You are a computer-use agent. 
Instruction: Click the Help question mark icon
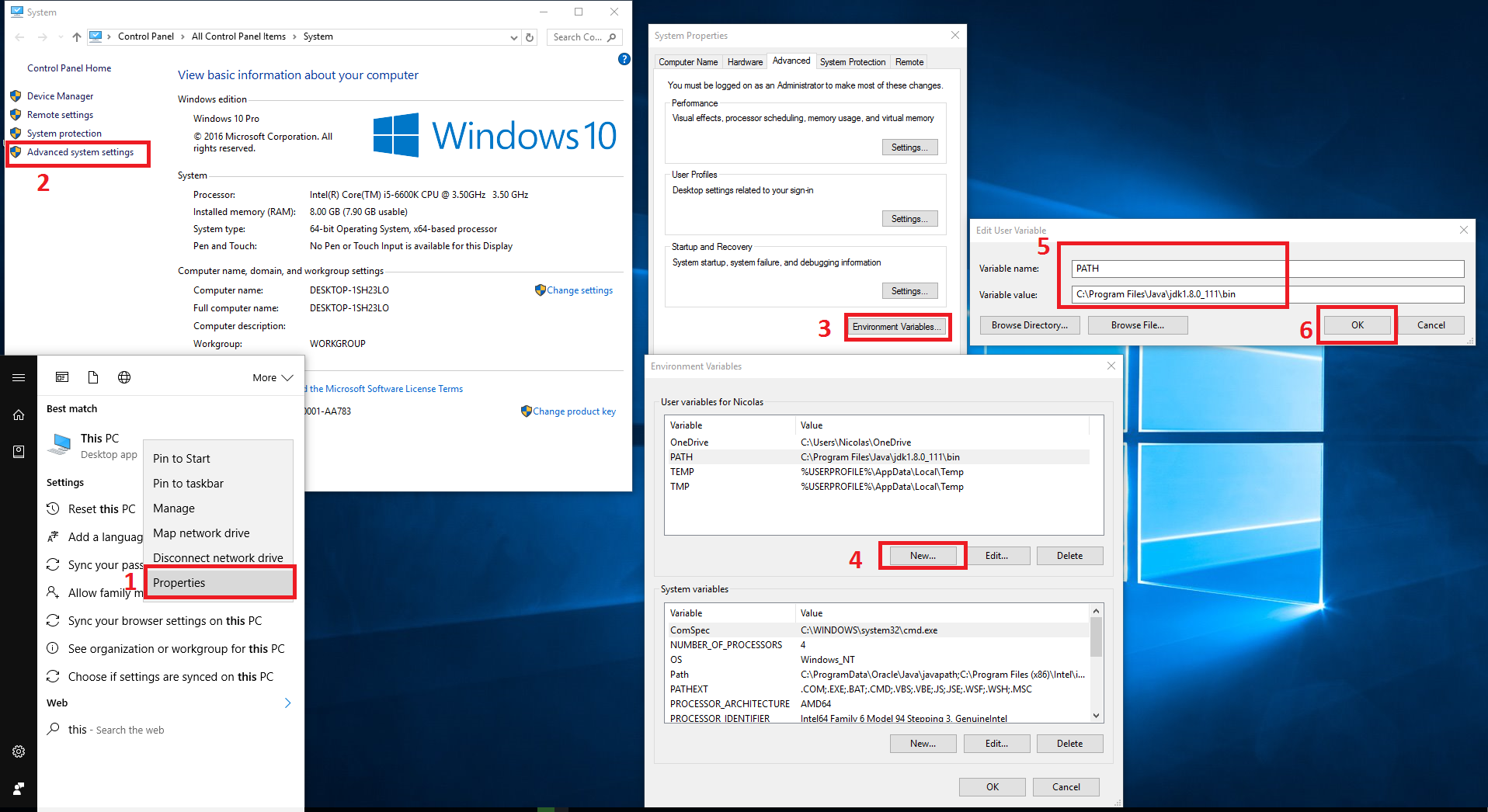point(624,59)
